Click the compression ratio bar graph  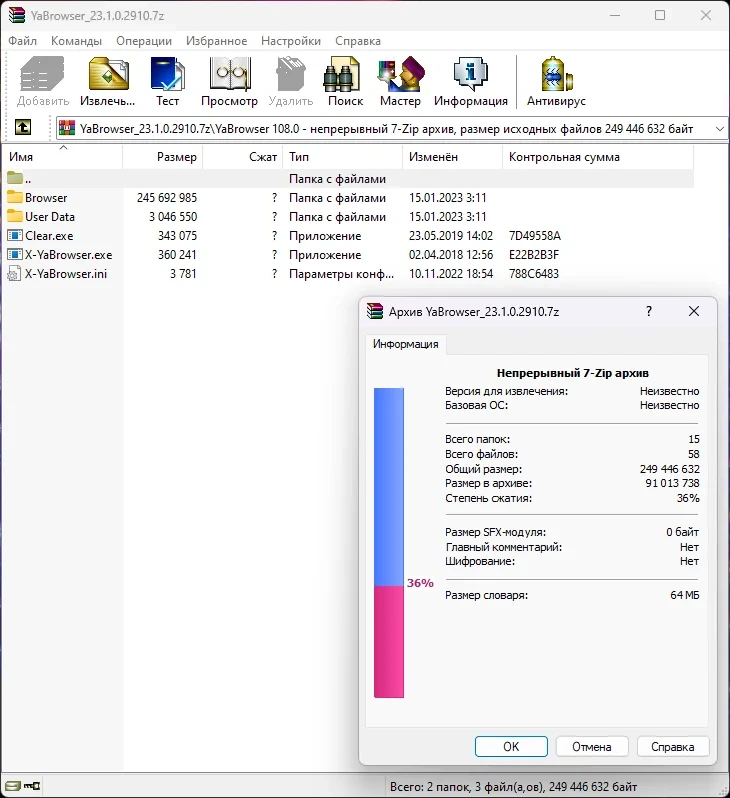(389, 543)
